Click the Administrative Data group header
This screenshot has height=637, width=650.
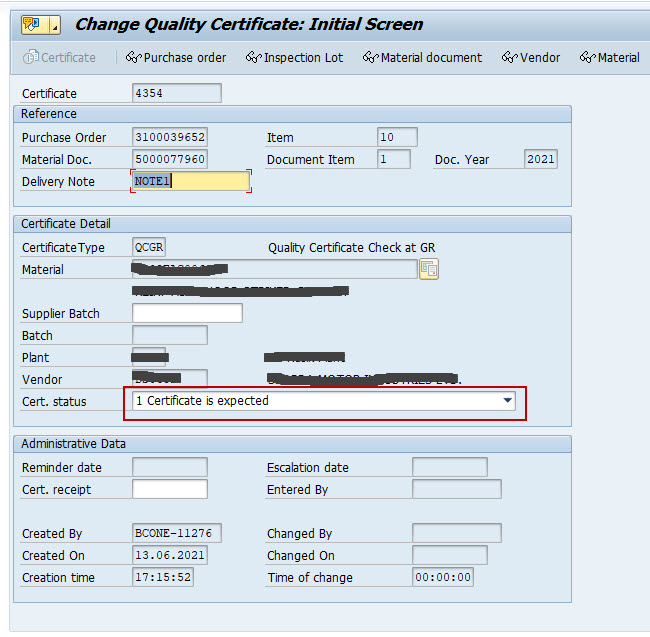tap(293, 444)
